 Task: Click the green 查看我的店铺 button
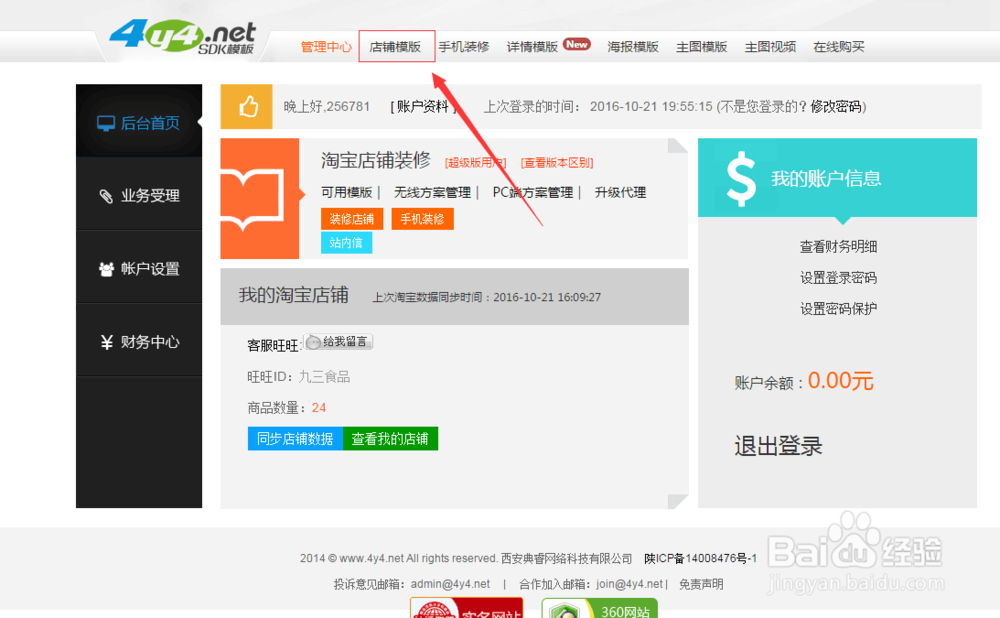(x=390, y=439)
